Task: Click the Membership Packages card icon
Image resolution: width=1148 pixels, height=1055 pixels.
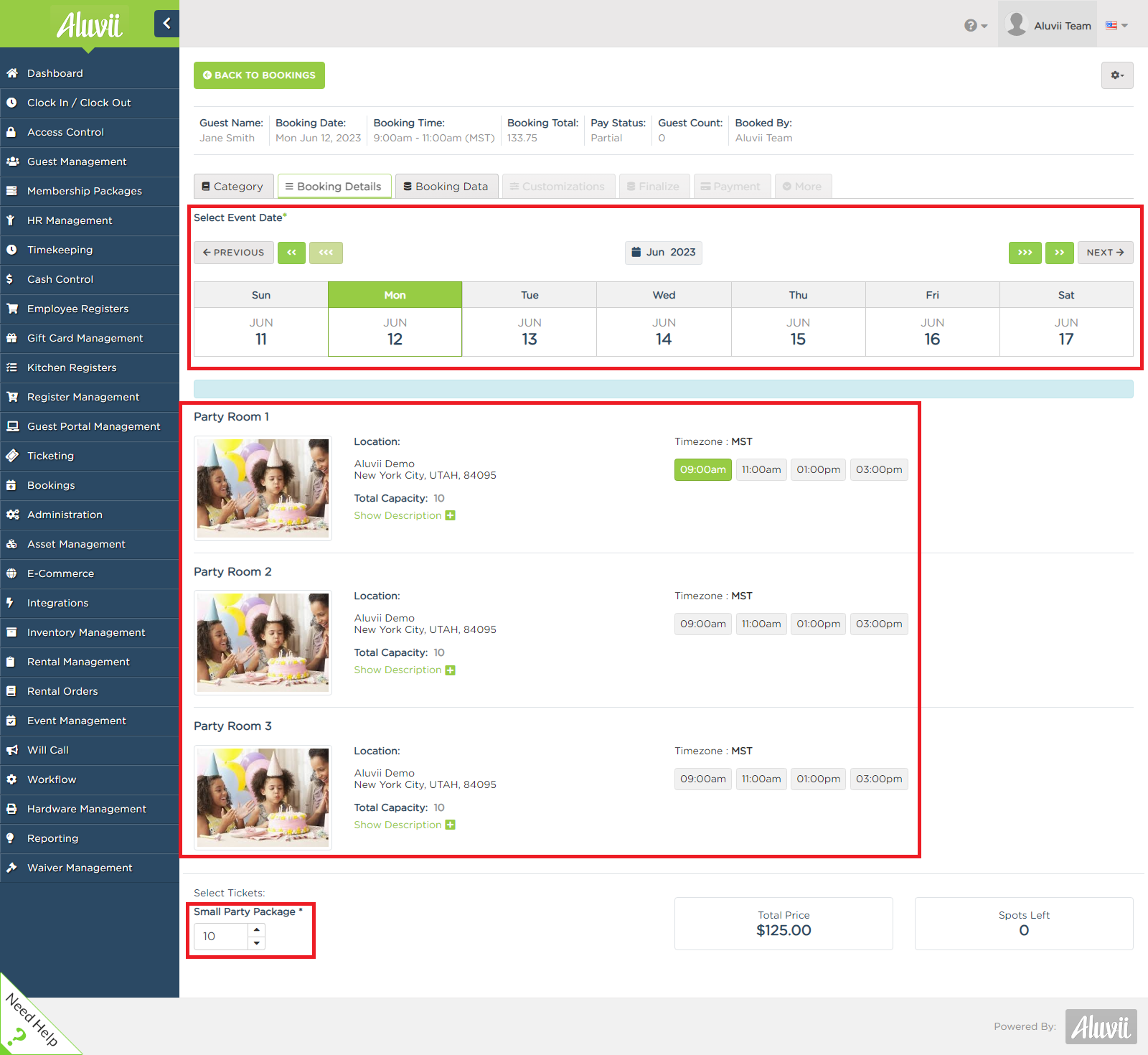Action: click(11, 191)
